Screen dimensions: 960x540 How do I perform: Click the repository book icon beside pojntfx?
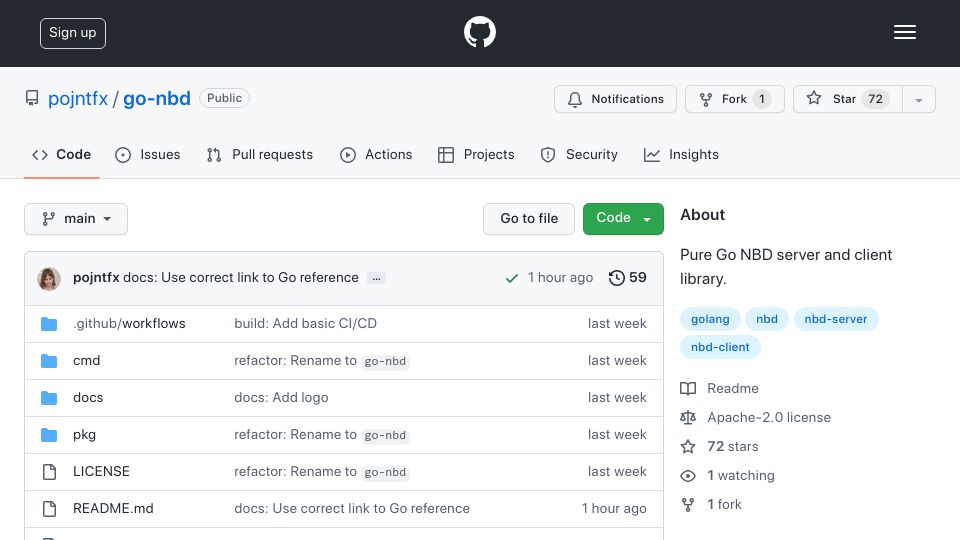click(x=32, y=99)
